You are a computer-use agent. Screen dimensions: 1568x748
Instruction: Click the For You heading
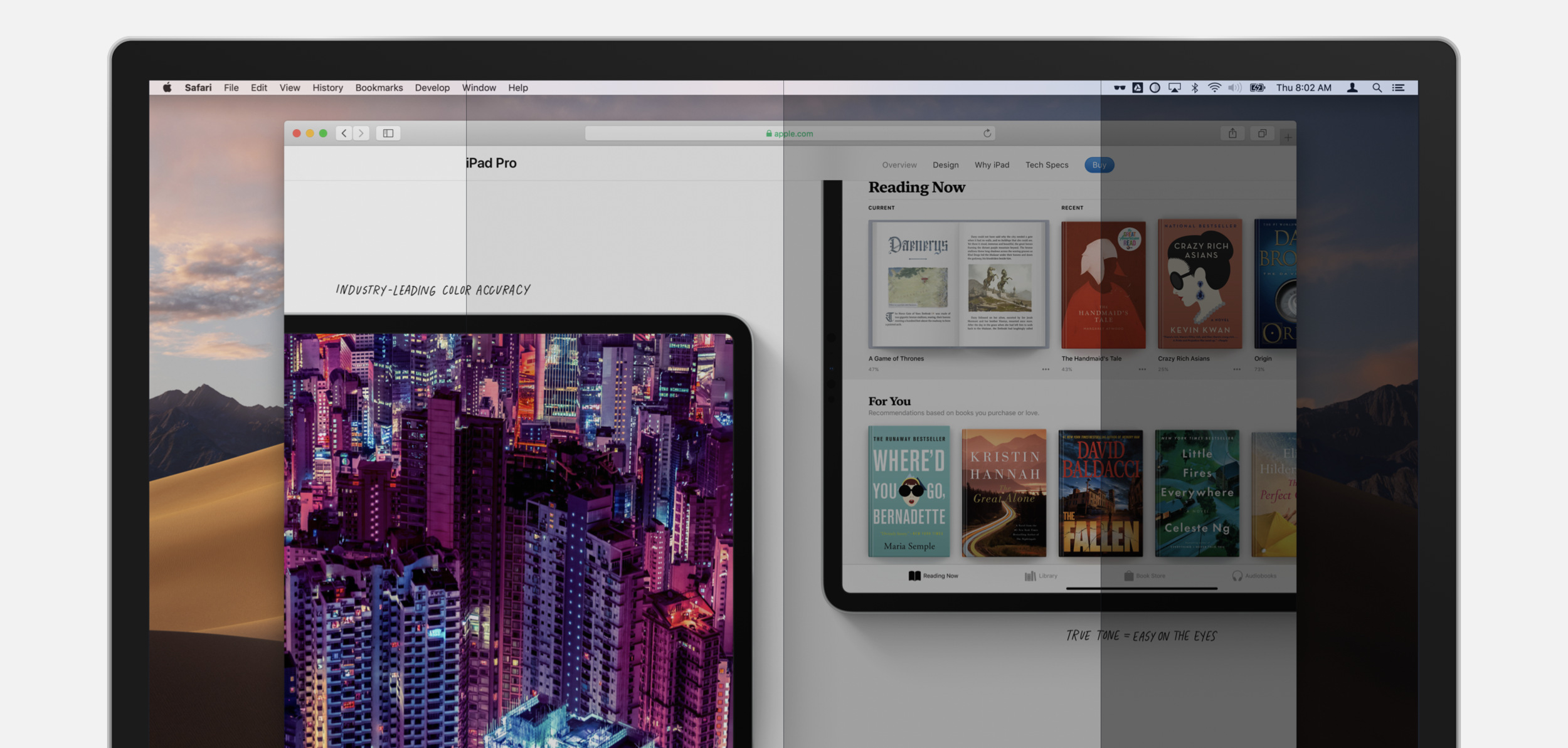coord(889,401)
